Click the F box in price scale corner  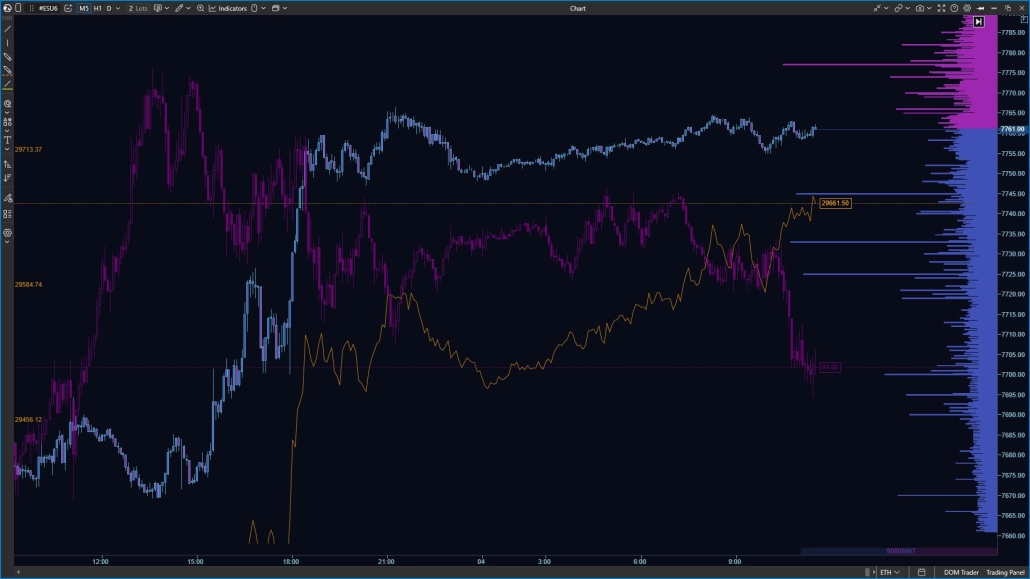(1024, 19)
